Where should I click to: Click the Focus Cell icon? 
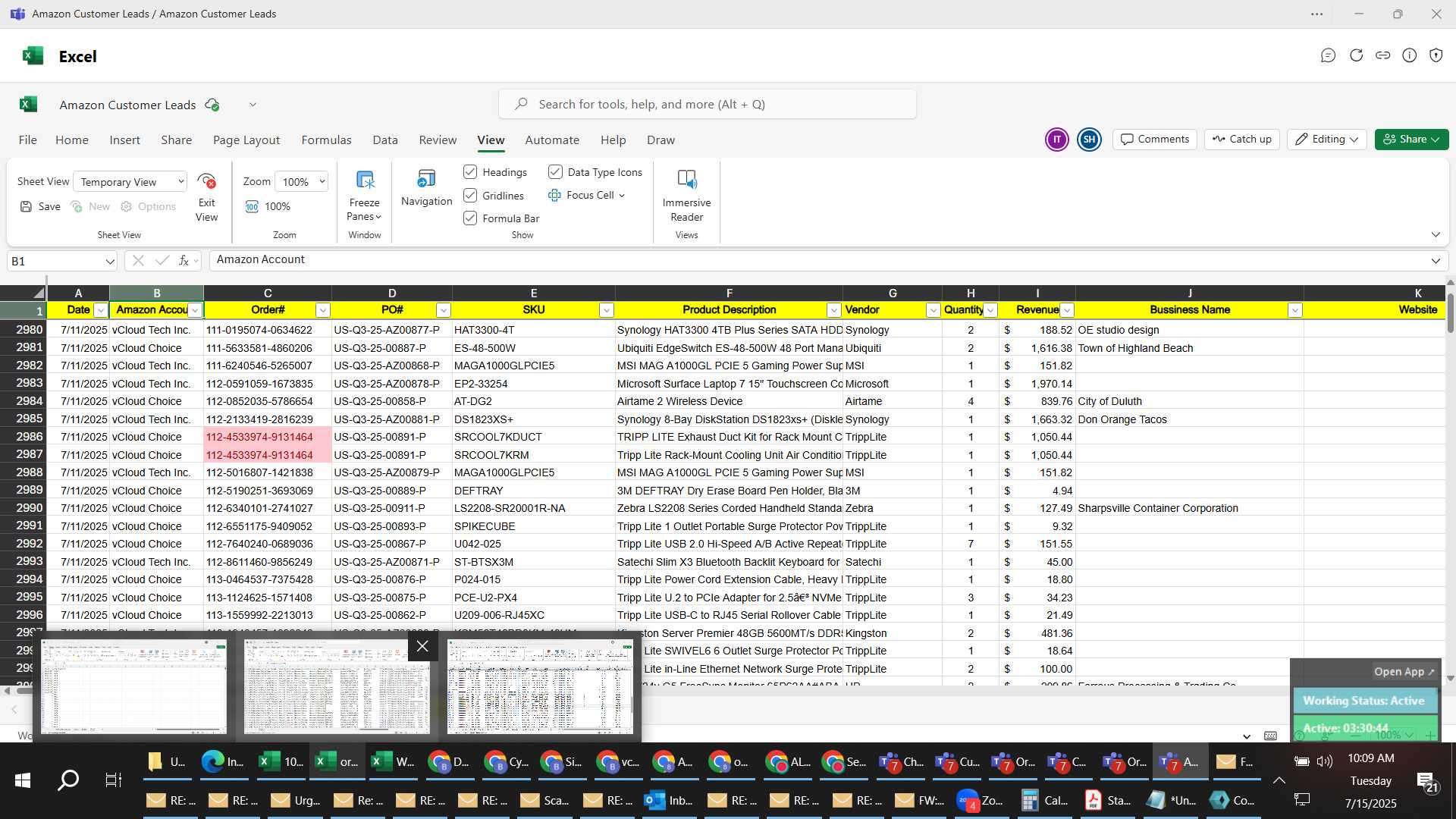tap(554, 196)
